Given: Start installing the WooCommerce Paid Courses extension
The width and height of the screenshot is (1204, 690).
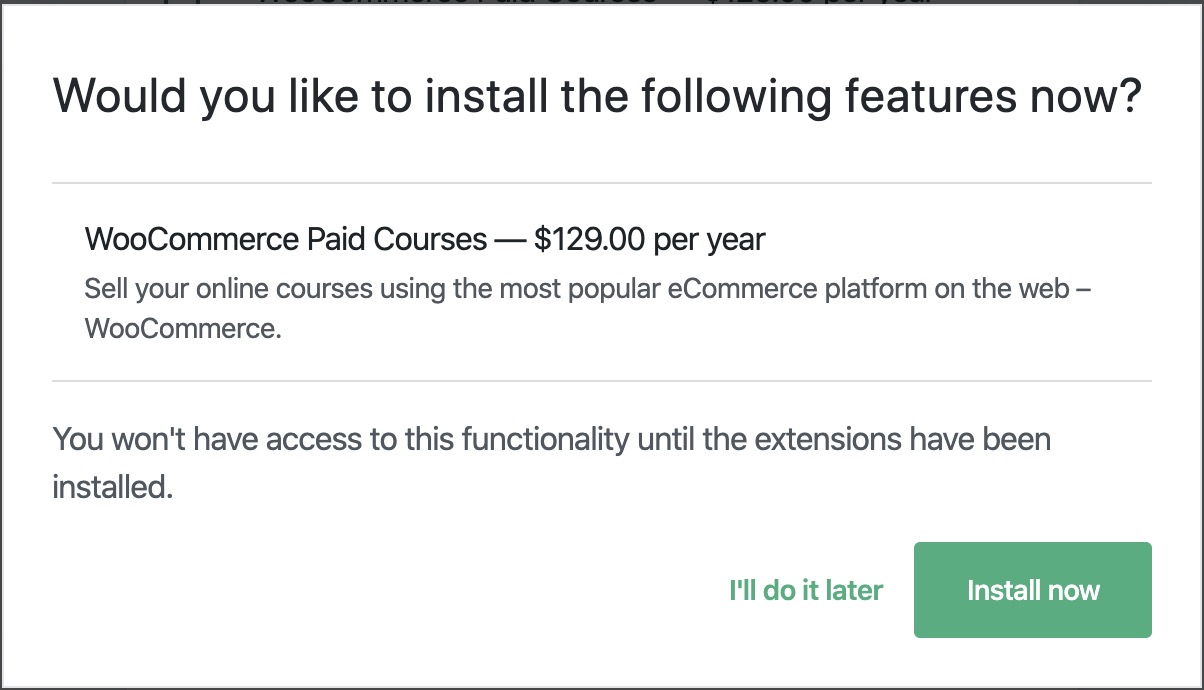Looking at the screenshot, I should click(x=1032, y=590).
